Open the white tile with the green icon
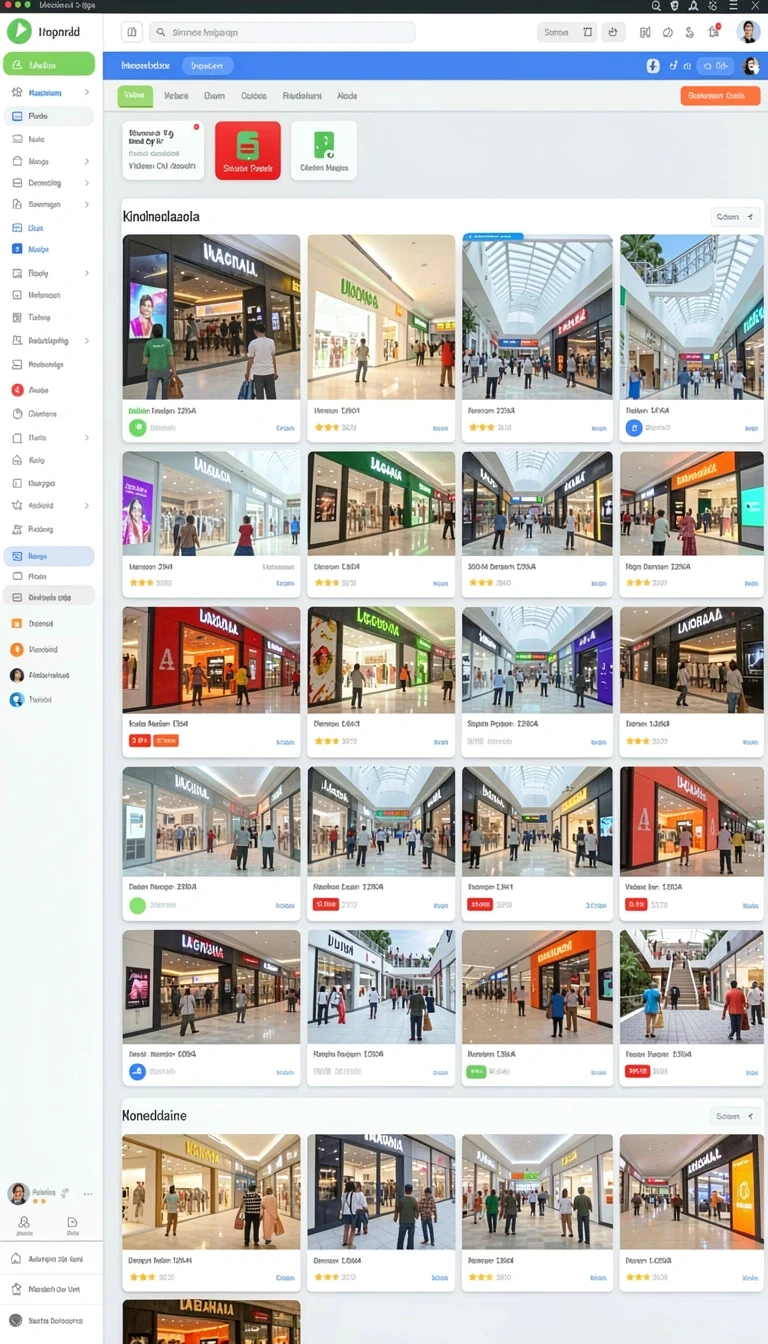The image size is (768, 1344). tap(324, 151)
